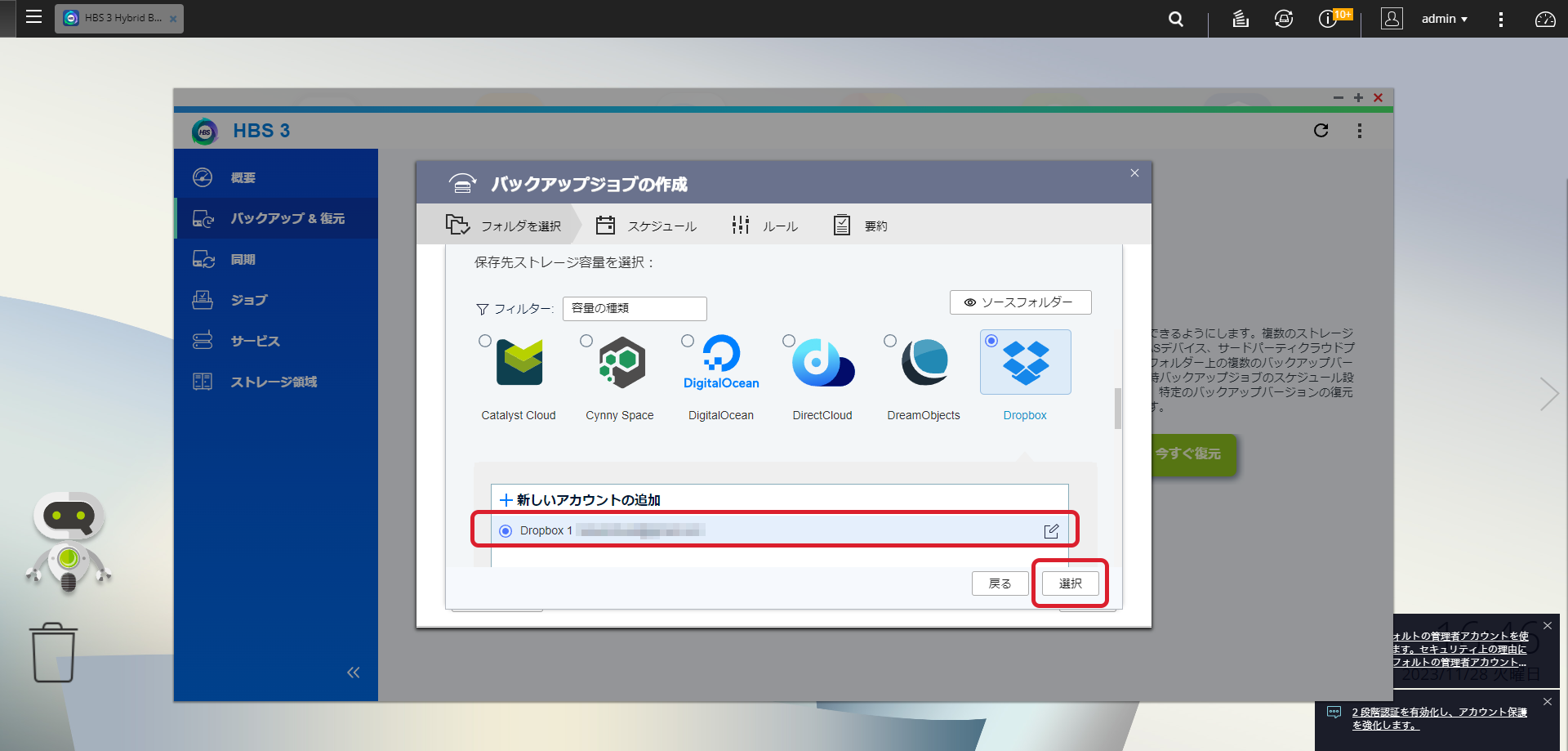Open event notifications info icon
This screenshot has height=751, width=1568.
1328,18
